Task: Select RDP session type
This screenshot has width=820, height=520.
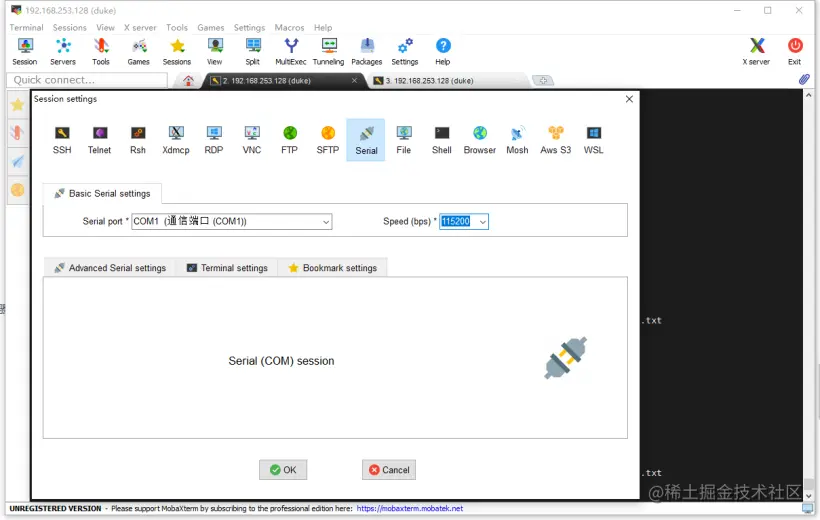Action: click(x=214, y=140)
